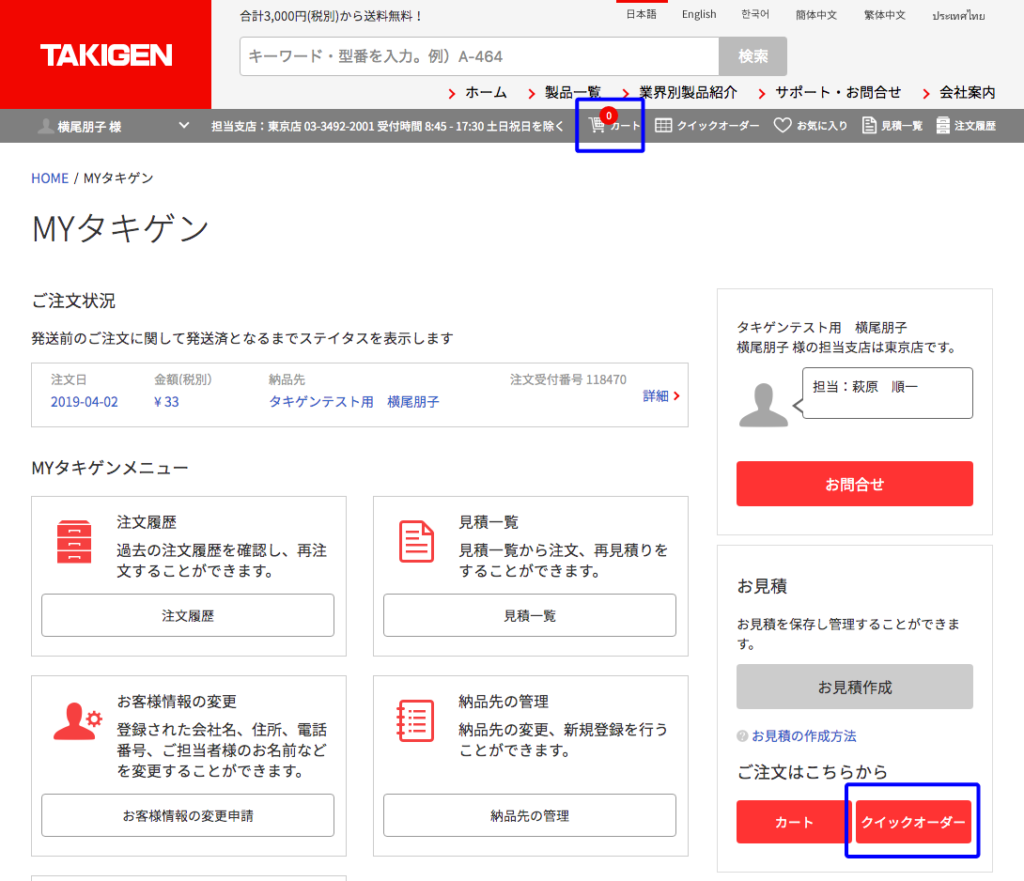Click the red カート button

coord(793,822)
